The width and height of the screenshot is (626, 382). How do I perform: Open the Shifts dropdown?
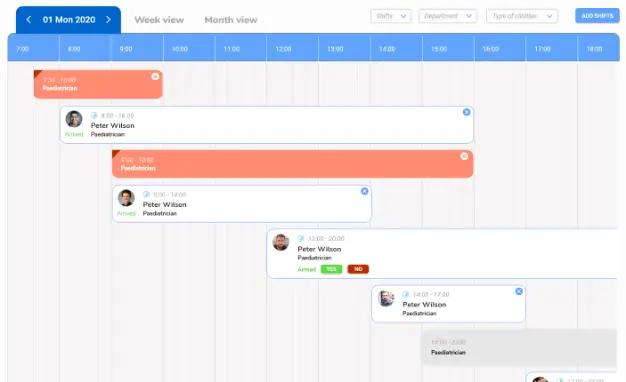click(x=391, y=16)
